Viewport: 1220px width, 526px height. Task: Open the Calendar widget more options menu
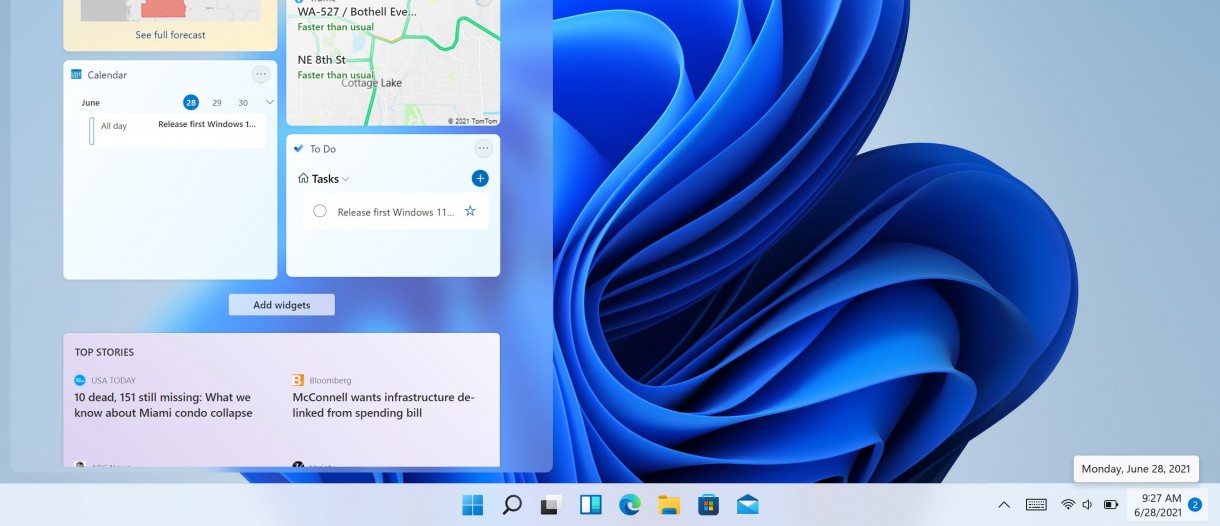(261, 74)
